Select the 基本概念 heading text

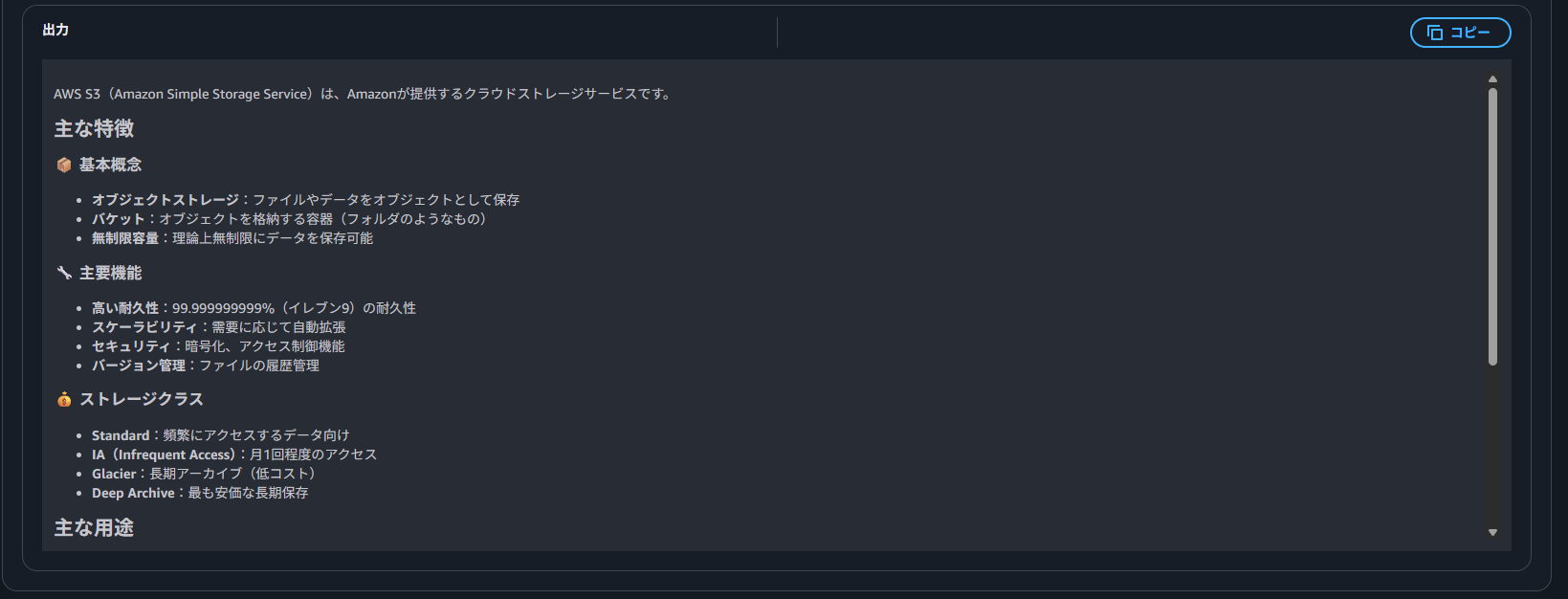109,164
